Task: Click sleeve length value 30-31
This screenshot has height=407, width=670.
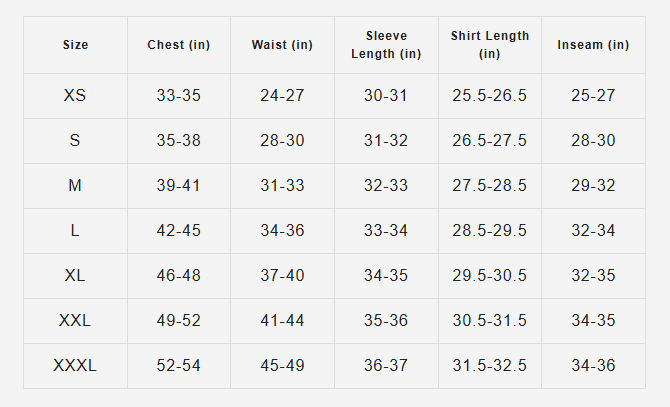Action: [x=386, y=95]
